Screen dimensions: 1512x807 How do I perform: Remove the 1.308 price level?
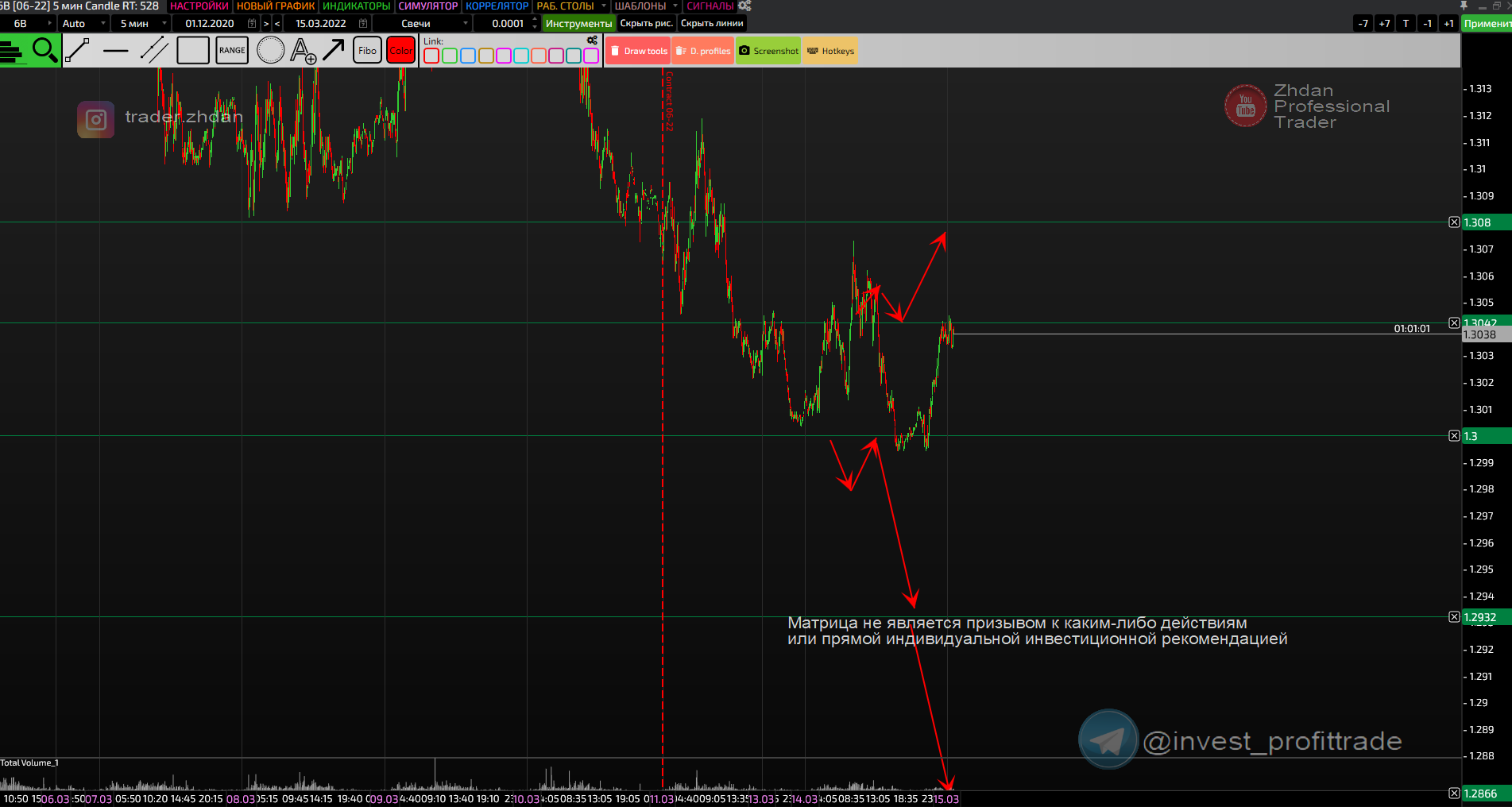[x=1454, y=222]
